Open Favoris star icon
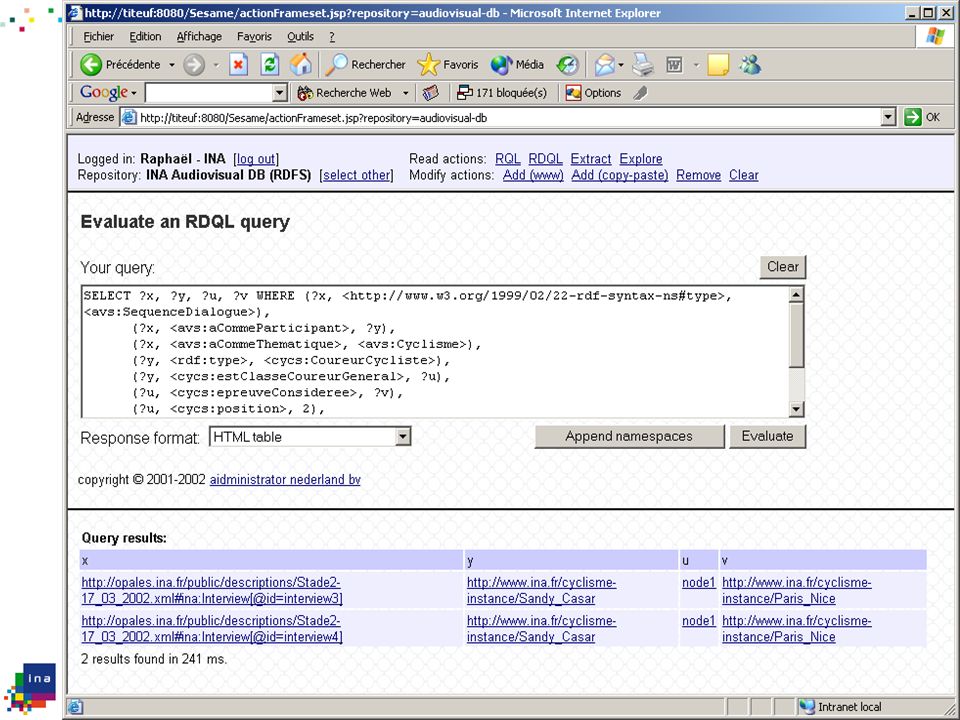 [x=428, y=64]
